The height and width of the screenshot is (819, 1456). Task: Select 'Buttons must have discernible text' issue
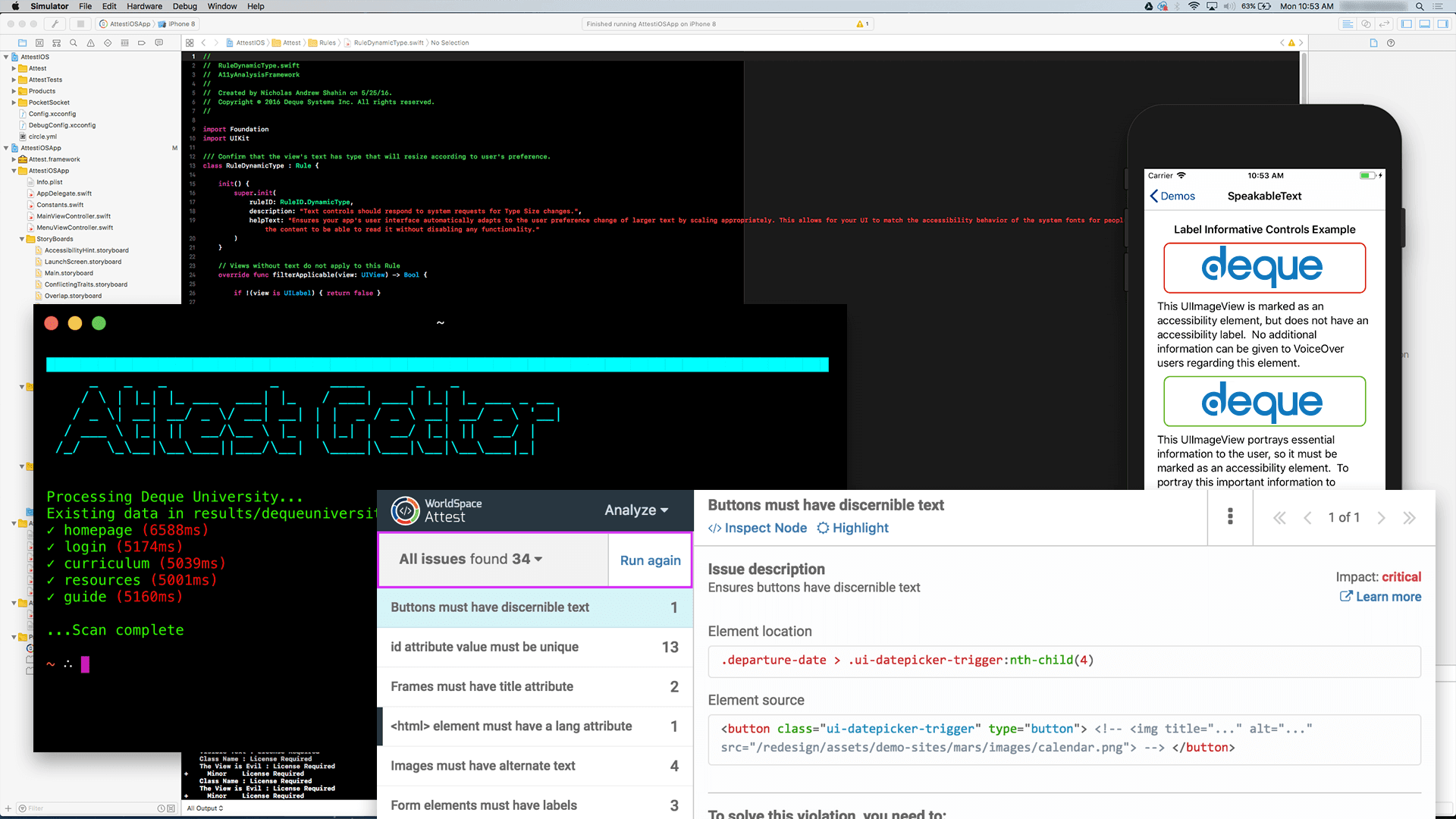535,607
